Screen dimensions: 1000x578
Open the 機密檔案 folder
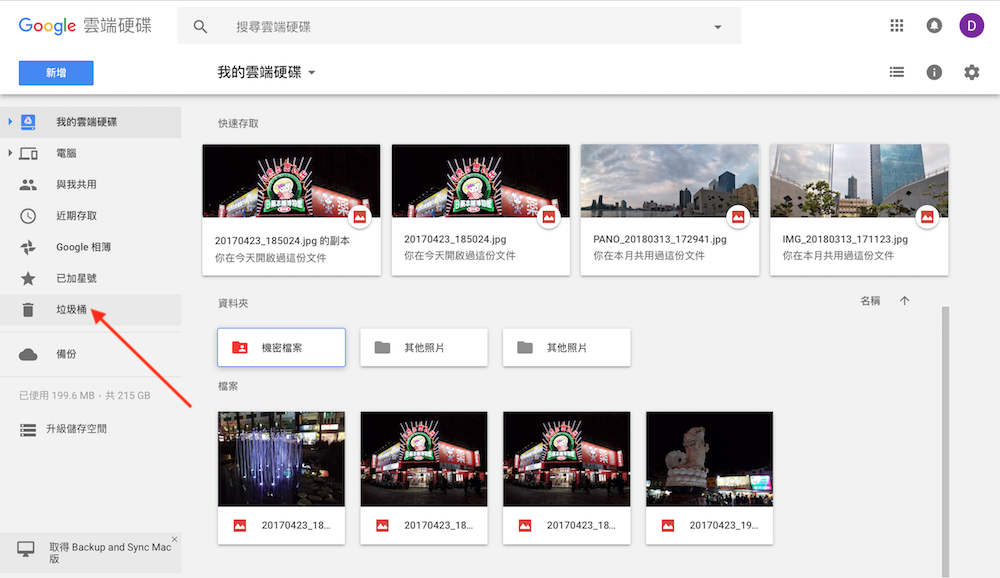click(x=281, y=347)
